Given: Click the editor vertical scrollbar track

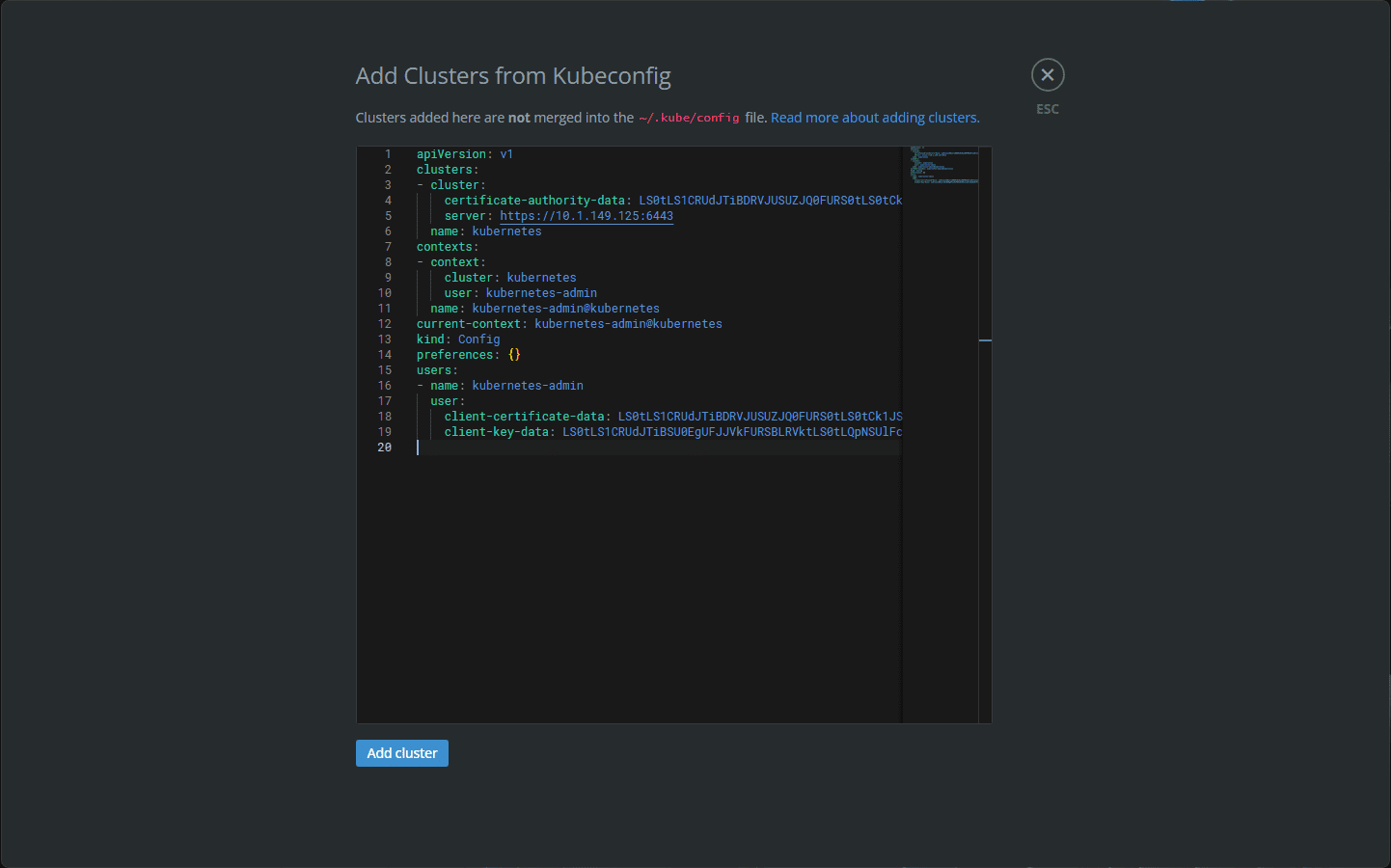Looking at the screenshot, I should (x=985, y=482).
